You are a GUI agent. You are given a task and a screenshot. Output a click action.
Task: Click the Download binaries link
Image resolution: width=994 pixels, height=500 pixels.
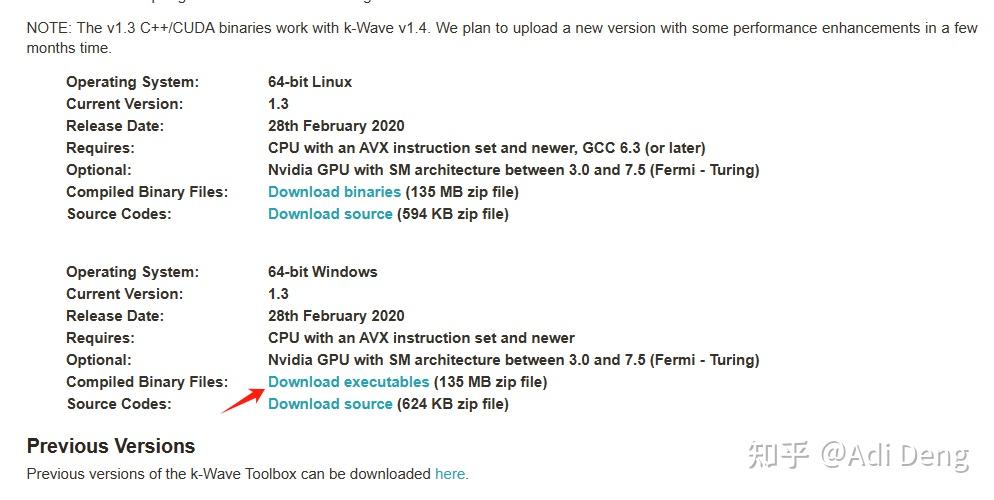click(334, 192)
